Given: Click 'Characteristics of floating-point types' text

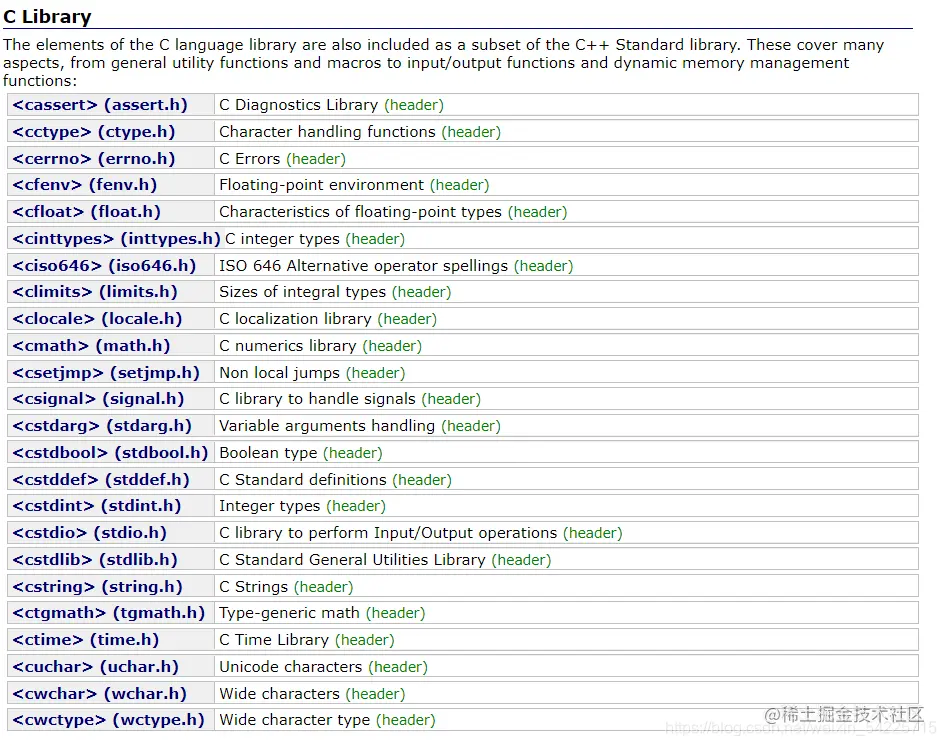Looking at the screenshot, I should [360, 212].
